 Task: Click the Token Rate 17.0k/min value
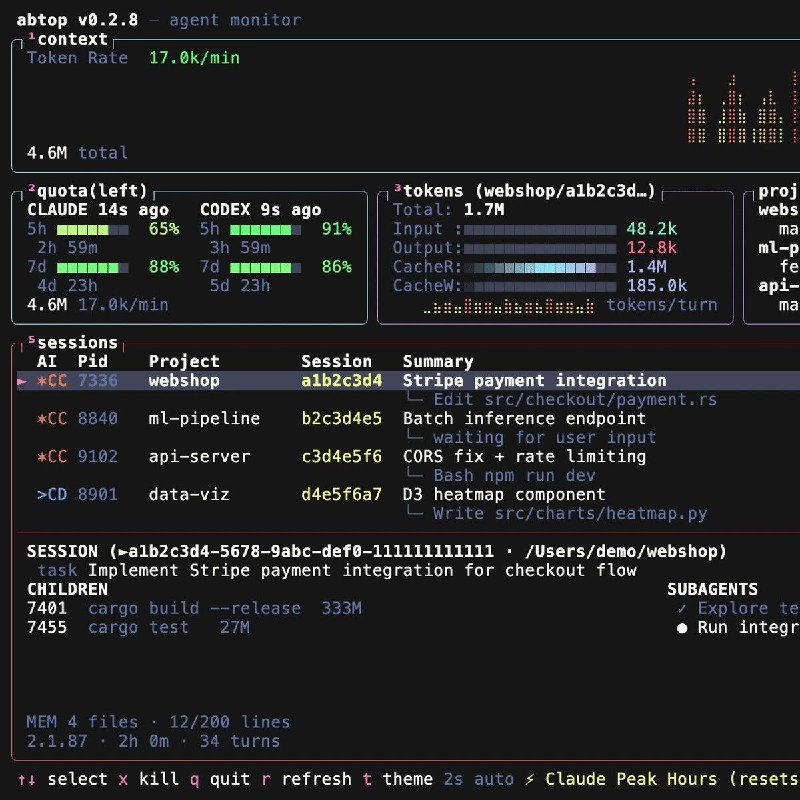tap(194, 58)
